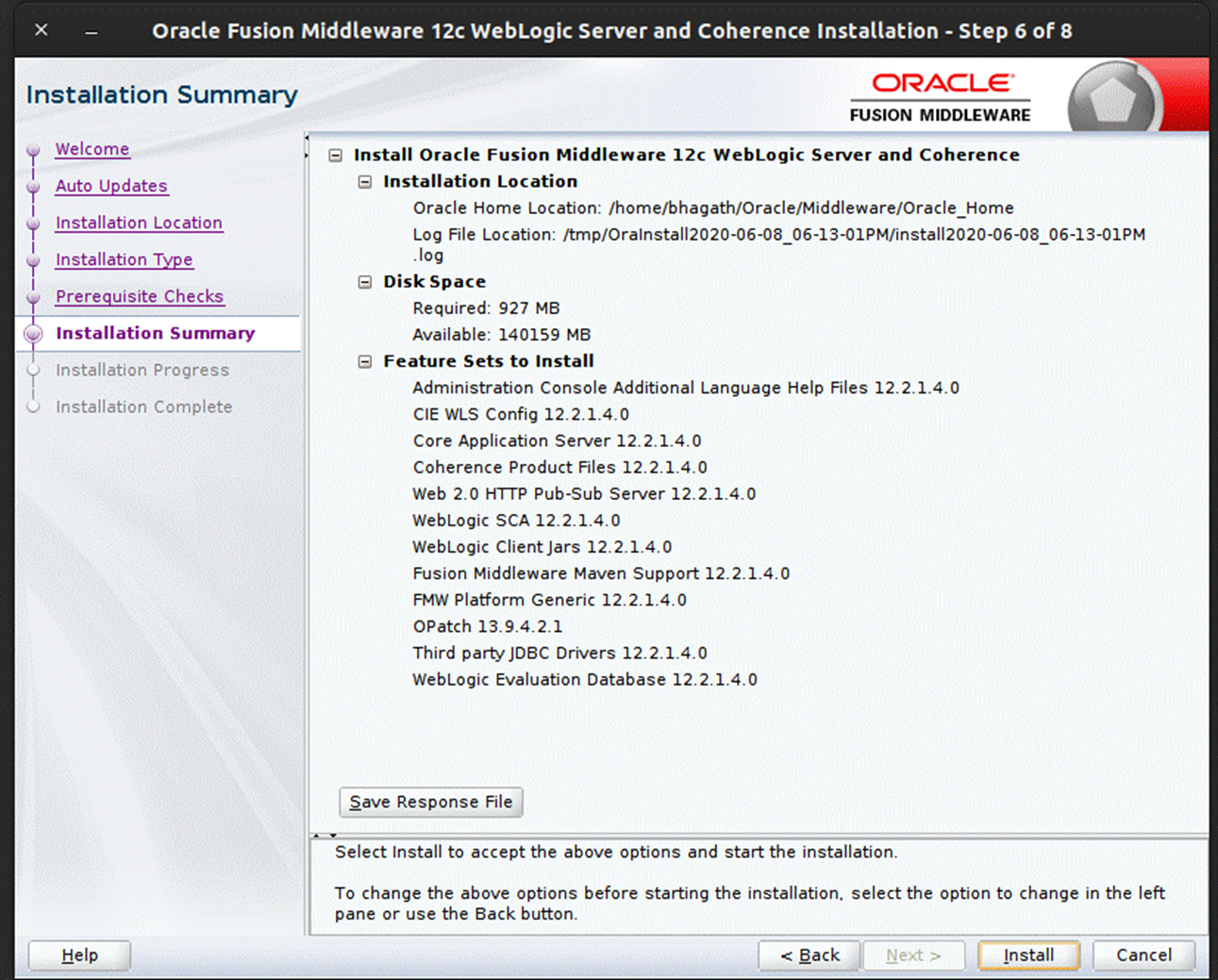
Task: Collapse the Installation Location section
Action: (x=365, y=181)
